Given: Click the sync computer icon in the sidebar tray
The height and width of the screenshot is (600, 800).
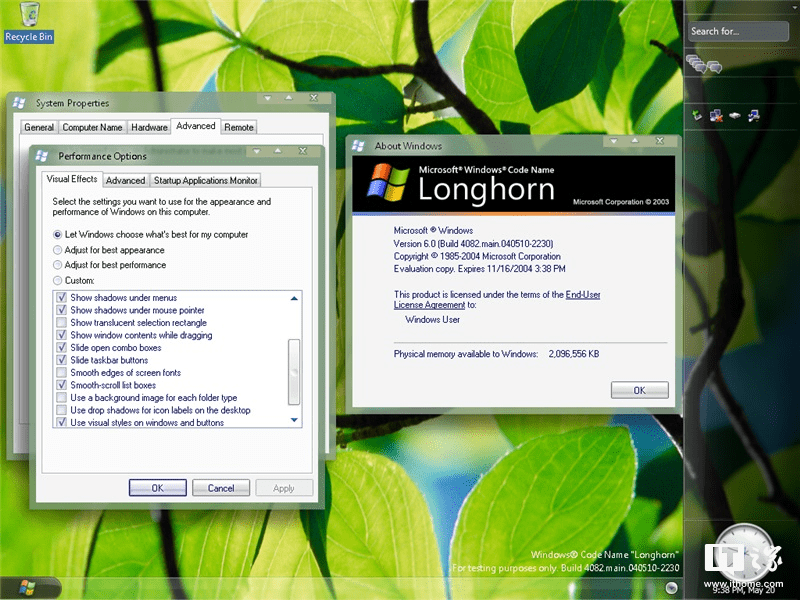Looking at the screenshot, I should tap(752, 116).
